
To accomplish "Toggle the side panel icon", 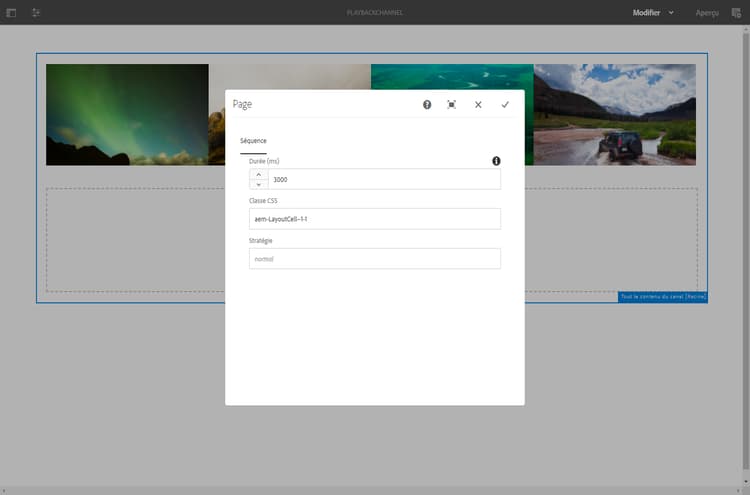I will click(11, 13).
